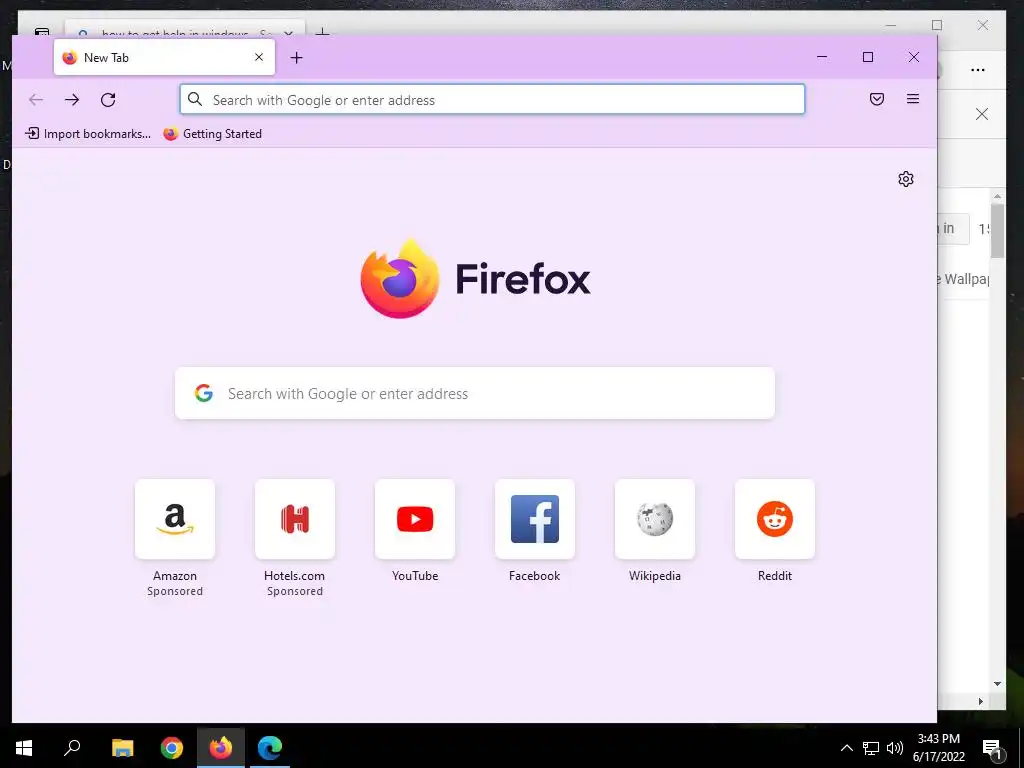1024x768 pixels.
Task: Open Reddit shortcut tile
Action: tap(775, 519)
